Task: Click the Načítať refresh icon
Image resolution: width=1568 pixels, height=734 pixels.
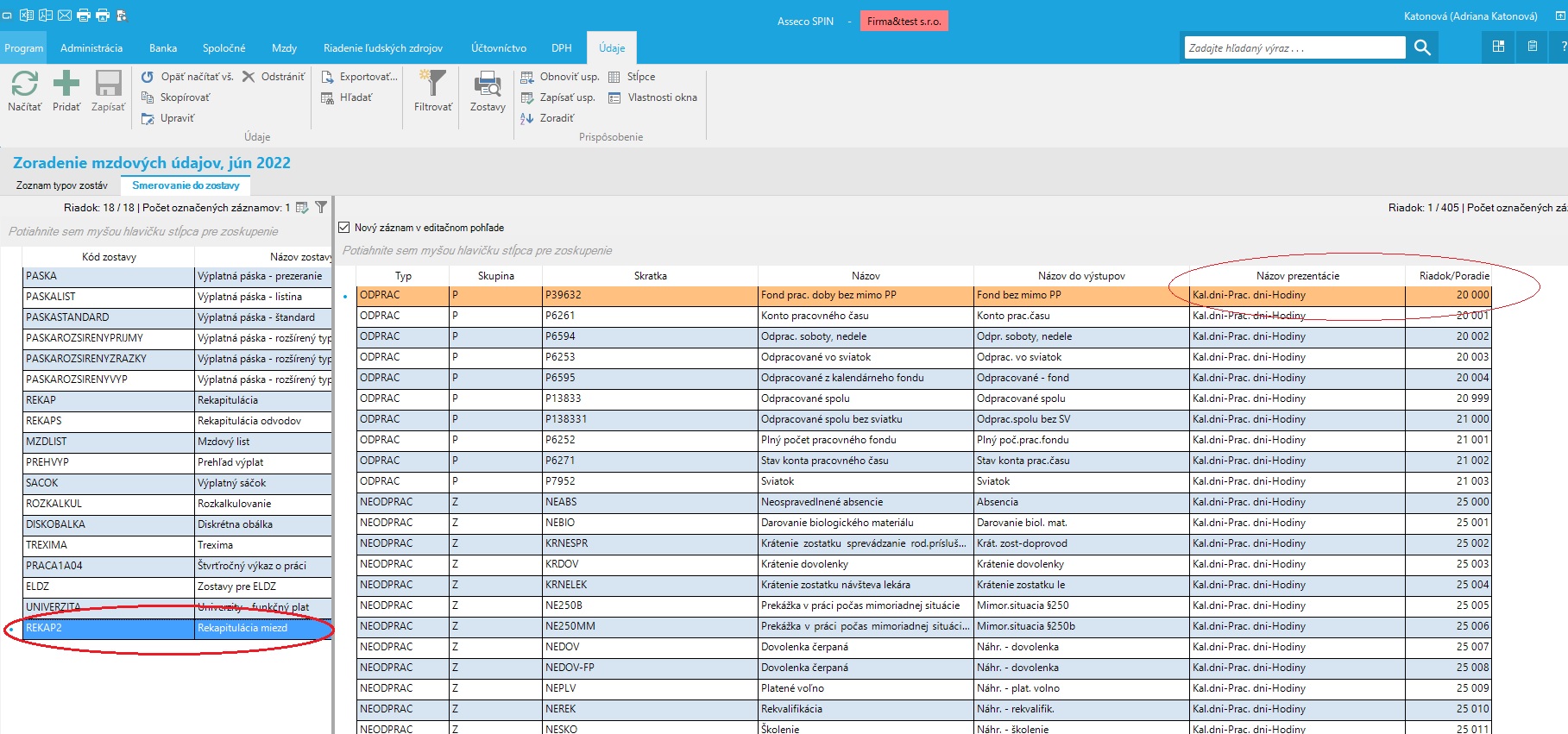Action: [24, 84]
